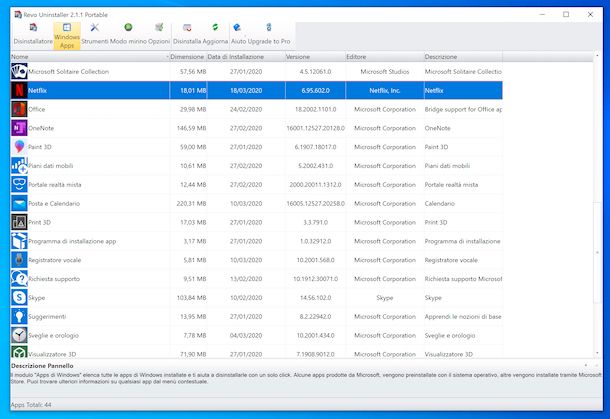This screenshot has height=419, width=610.
Task: Click the Print 3D app icon
Action: click(19, 222)
